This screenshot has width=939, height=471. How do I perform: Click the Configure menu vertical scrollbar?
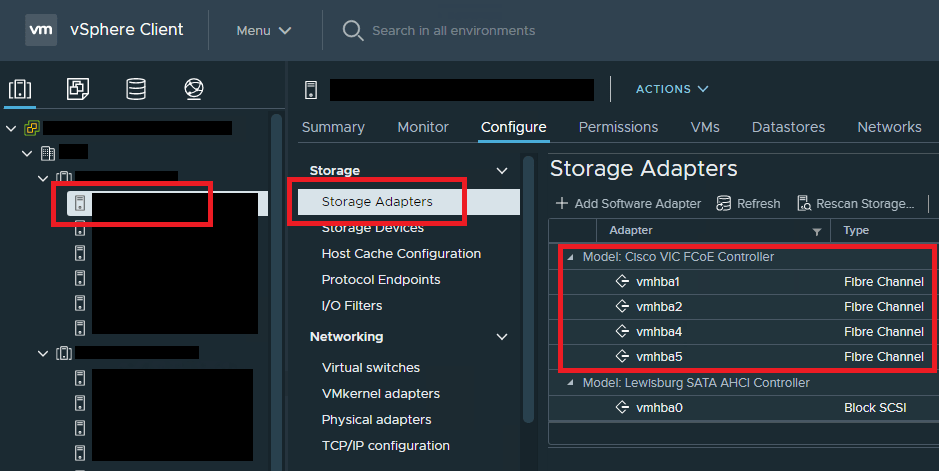click(528, 289)
